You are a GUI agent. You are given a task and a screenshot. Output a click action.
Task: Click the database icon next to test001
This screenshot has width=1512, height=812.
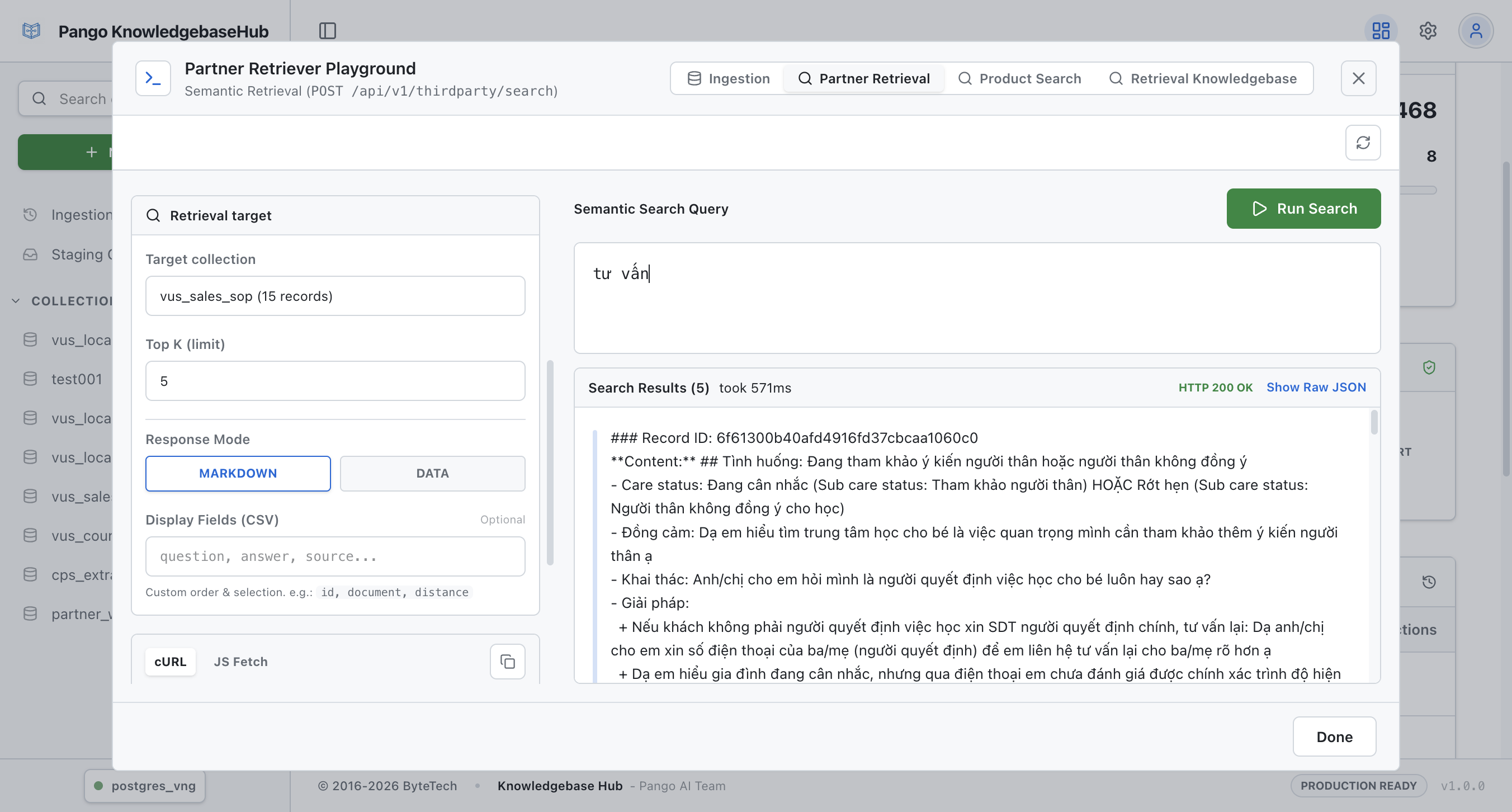coord(30,379)
